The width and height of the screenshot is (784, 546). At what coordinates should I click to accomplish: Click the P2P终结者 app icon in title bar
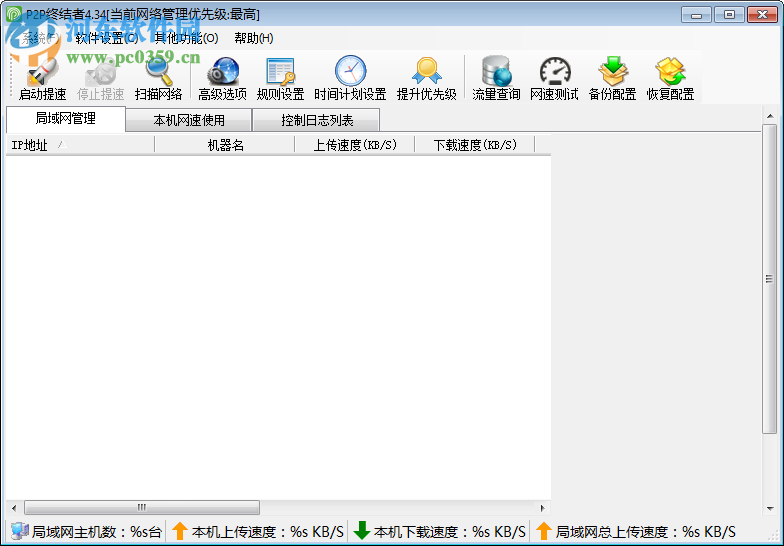click(x=14, y=14)
